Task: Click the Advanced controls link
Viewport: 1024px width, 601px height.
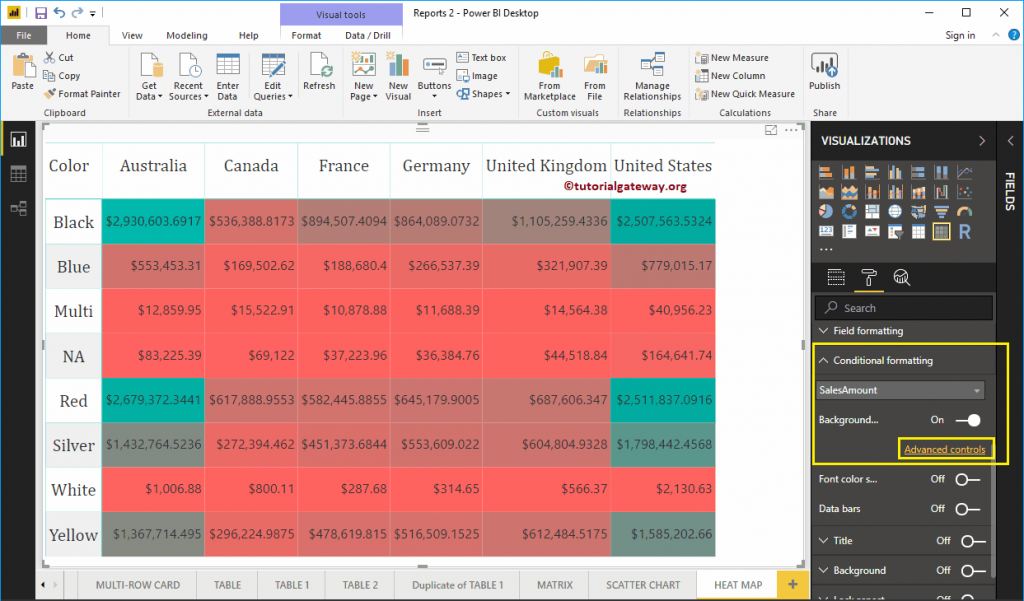Action: 946,449
